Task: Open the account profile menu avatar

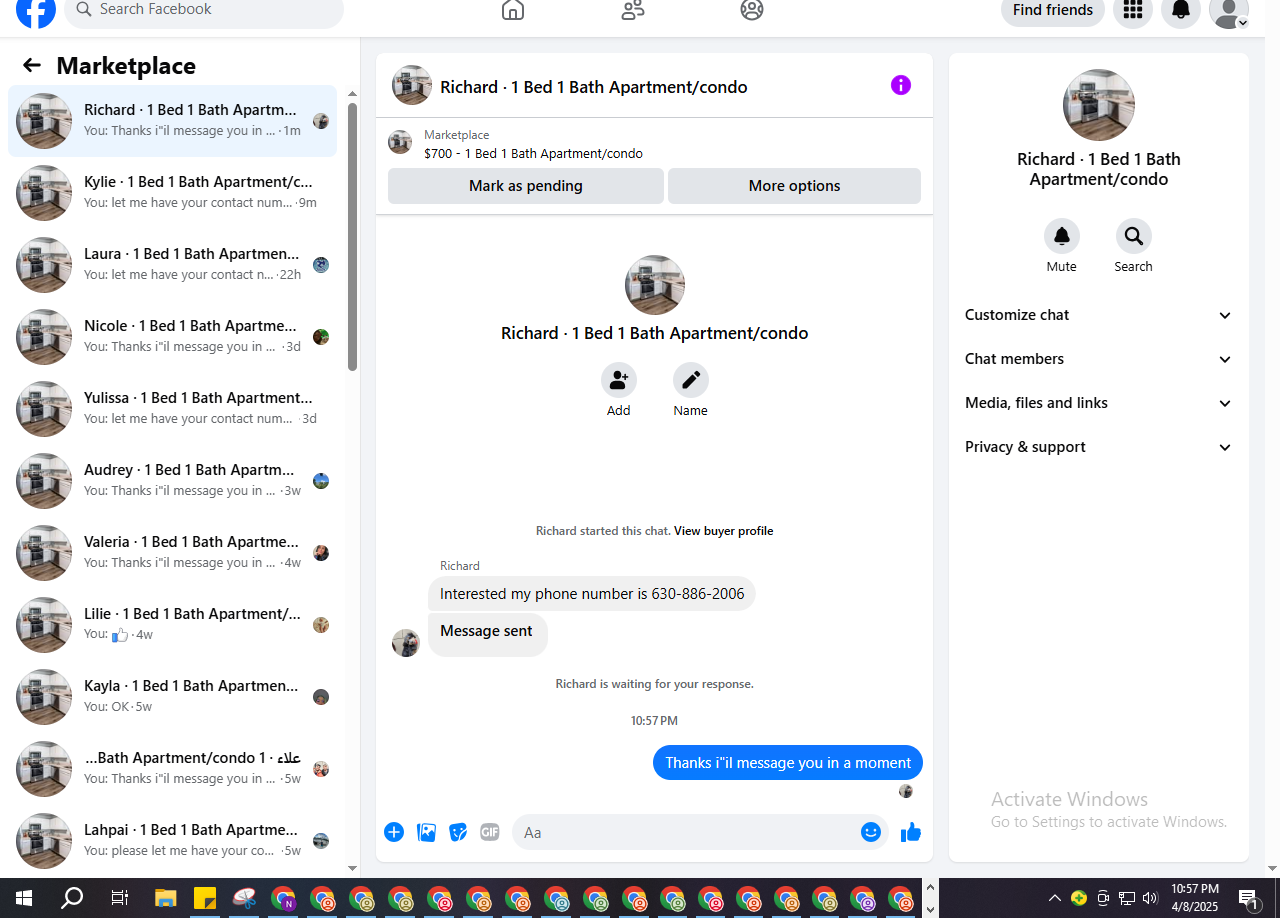Action: (x=1229, y=12)
